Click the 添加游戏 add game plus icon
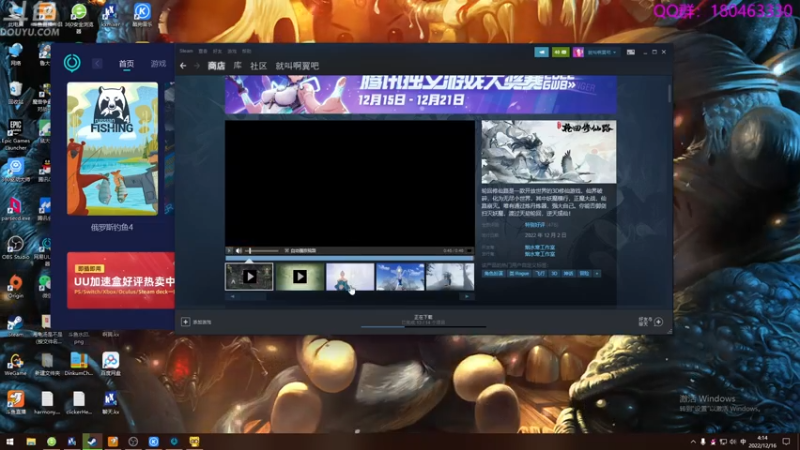This screenshot has height=450, width=800. pos(185,322)
